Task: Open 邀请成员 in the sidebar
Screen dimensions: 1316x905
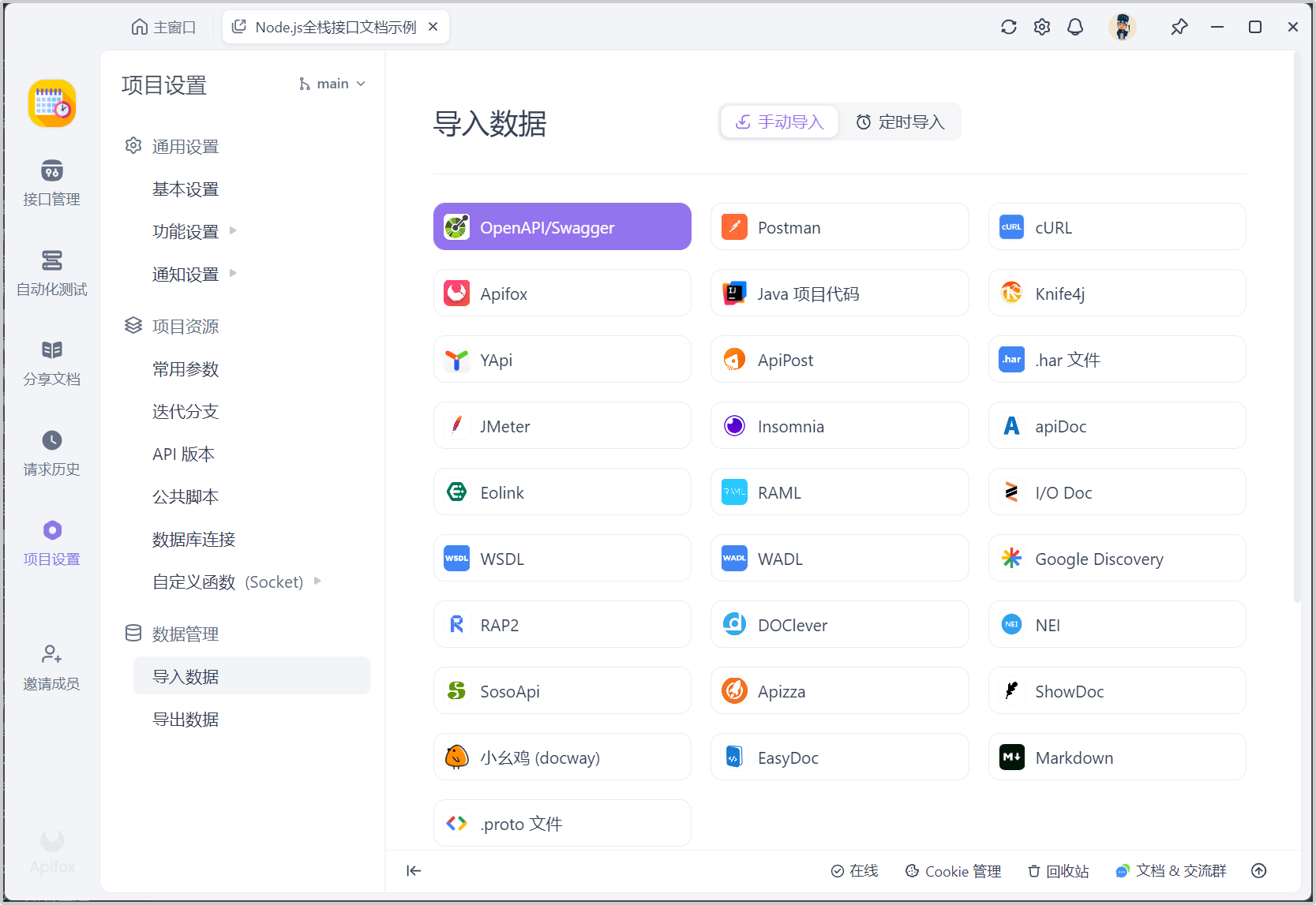Action: (52, 668)
